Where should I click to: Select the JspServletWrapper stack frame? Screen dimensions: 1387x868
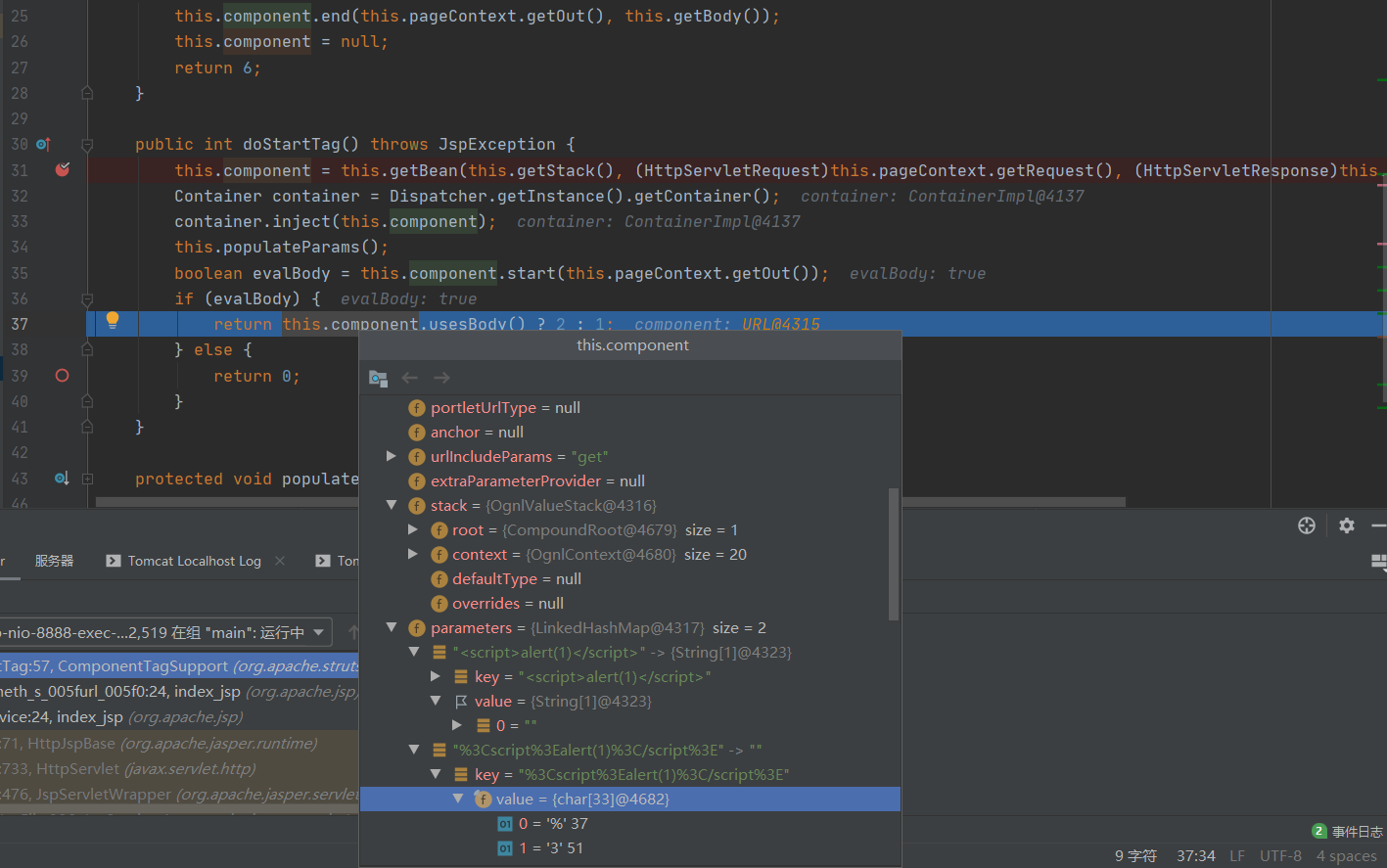(x=179, y=794)
